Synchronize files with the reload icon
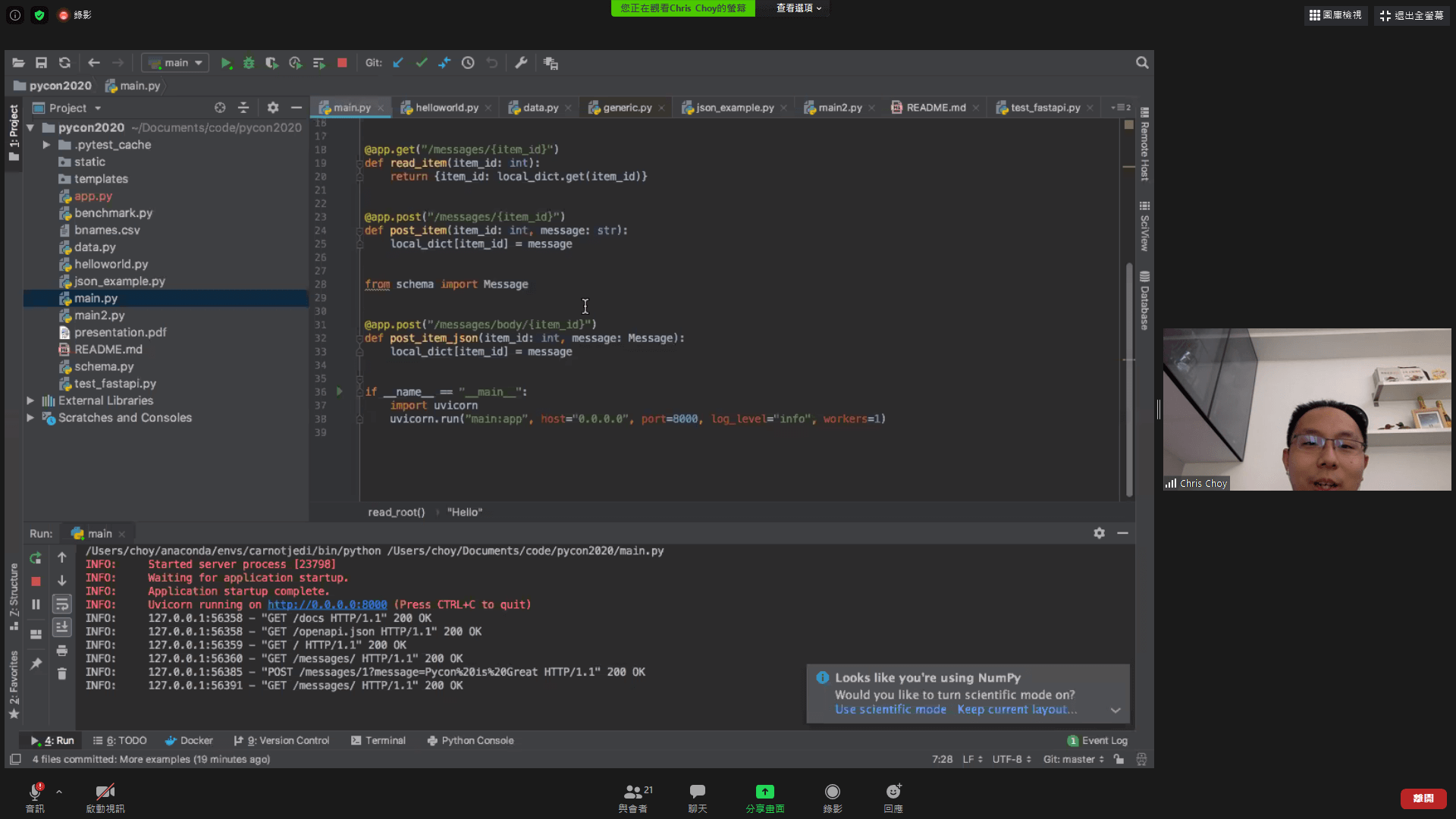The height and width of the screenshot is (819, 1456). (x=64, y=63)
